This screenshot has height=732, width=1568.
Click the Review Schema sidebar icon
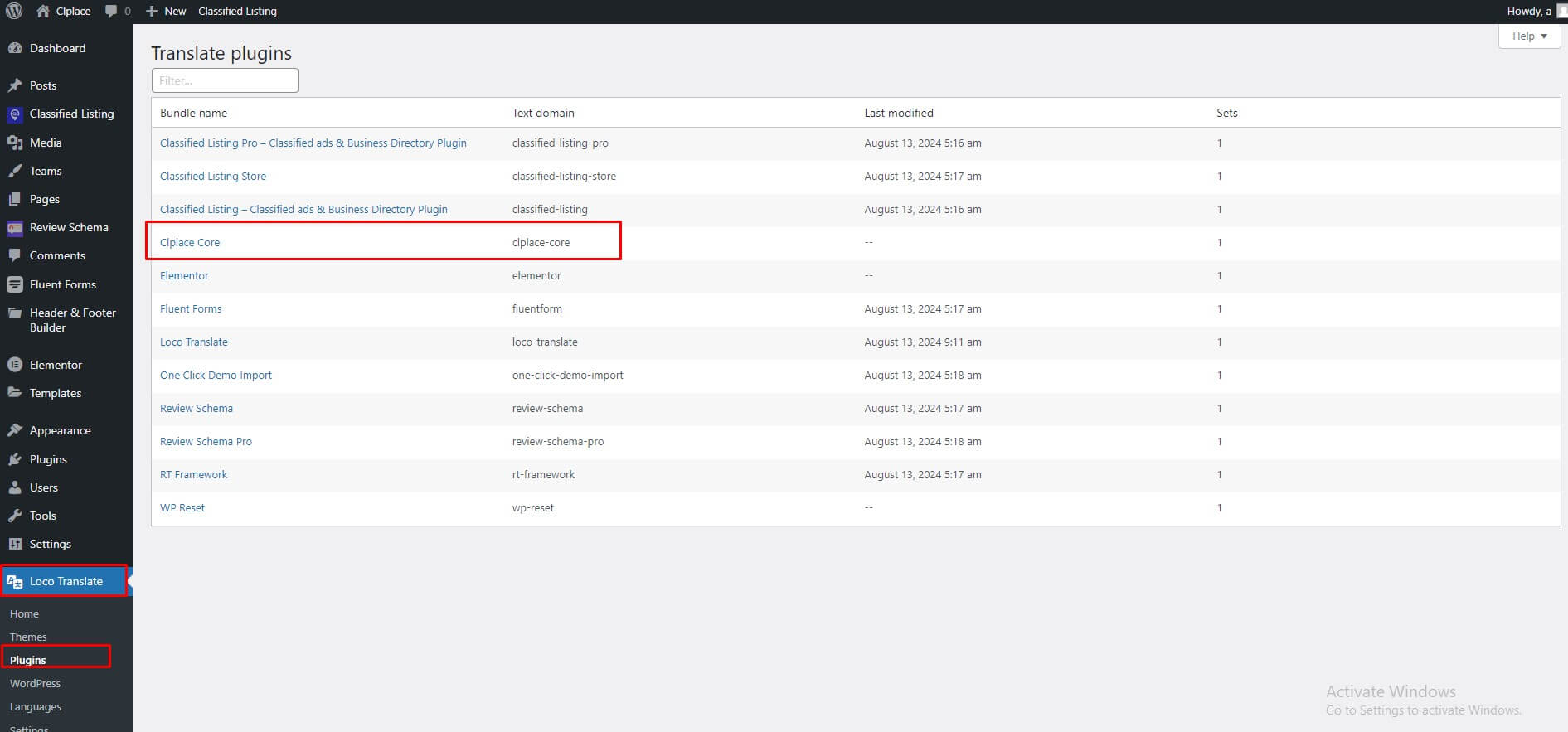pyautogui.click(x=14, y=227)
